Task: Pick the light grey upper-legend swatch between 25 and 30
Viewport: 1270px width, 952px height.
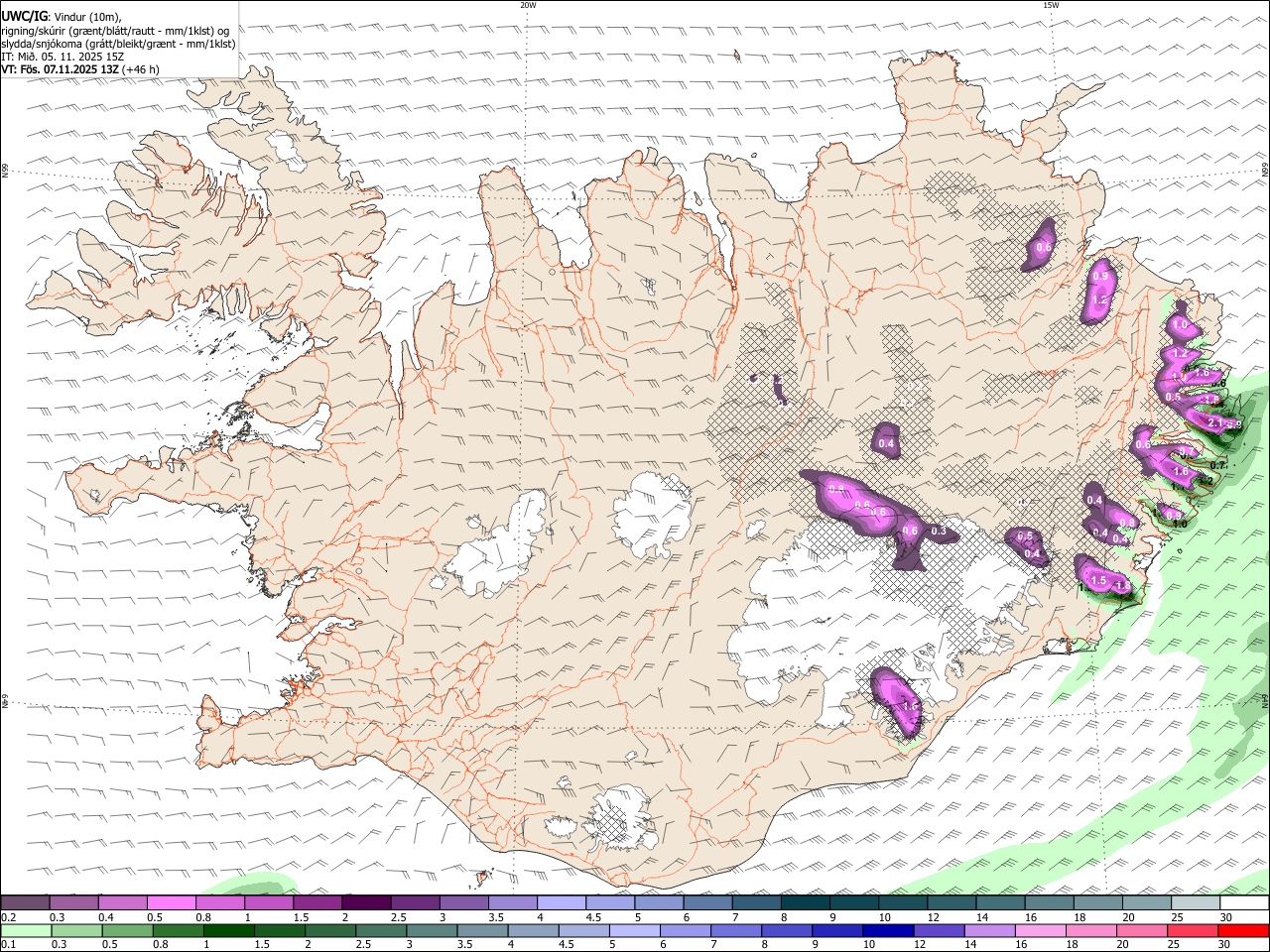Action: click(x=1194, y=902)
